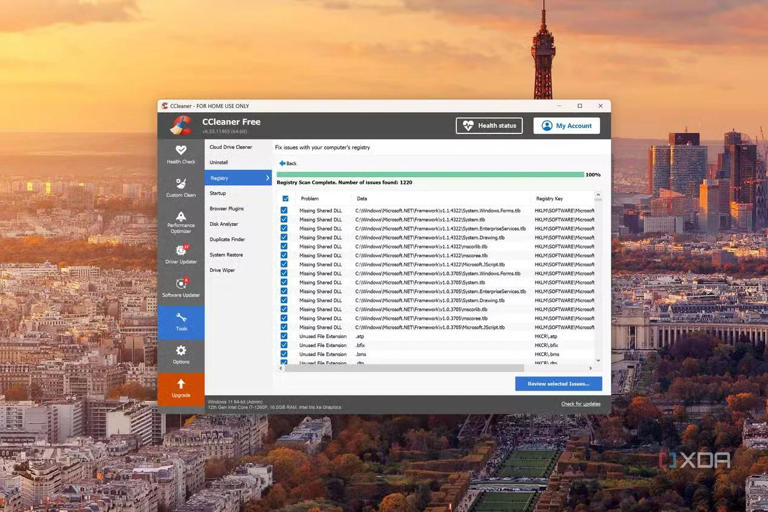
Task: Click the CCleaner logo in header
Action: click(x=181, y=125)
